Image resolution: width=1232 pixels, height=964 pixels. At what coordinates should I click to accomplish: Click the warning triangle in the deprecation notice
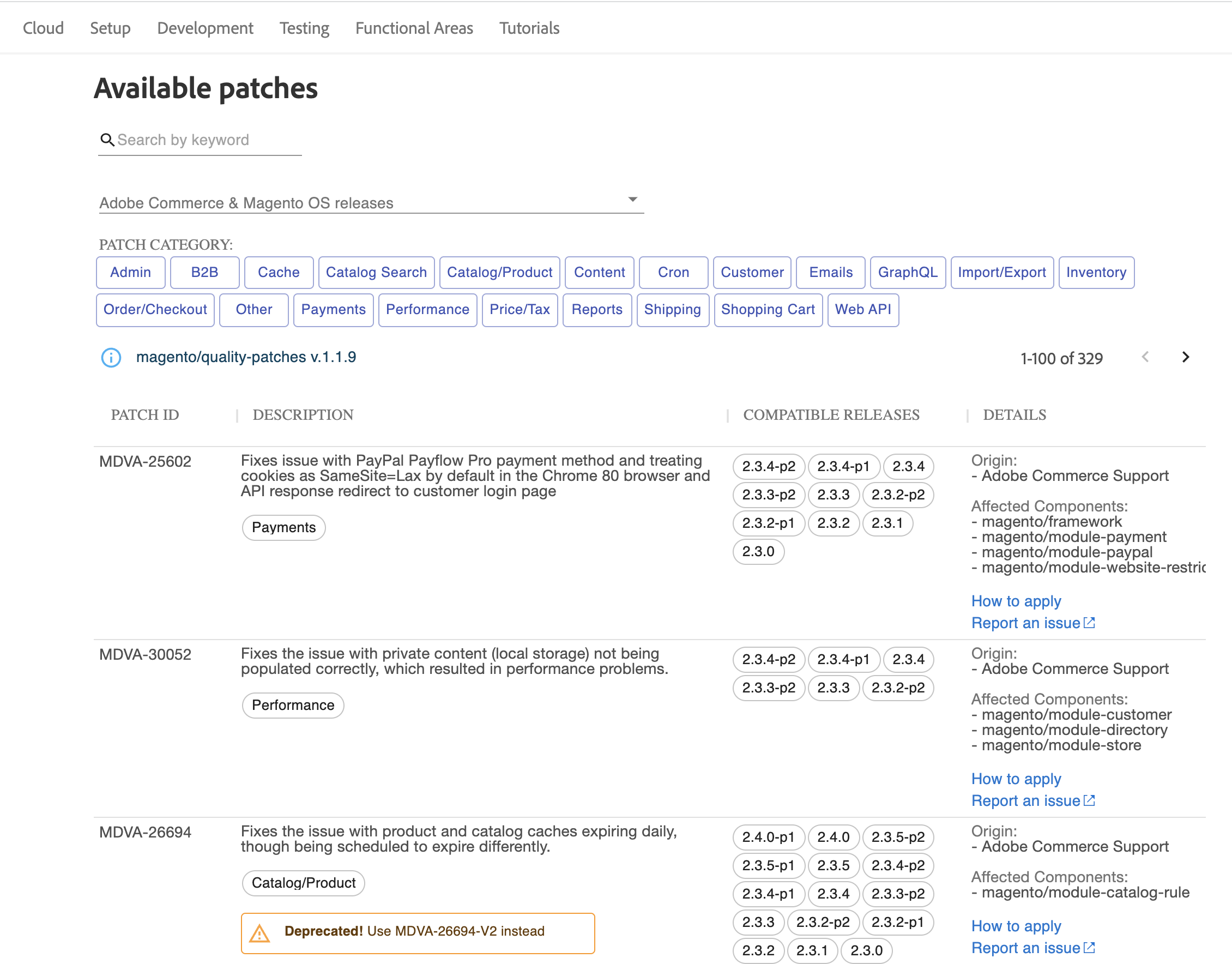tap(261, 932)
